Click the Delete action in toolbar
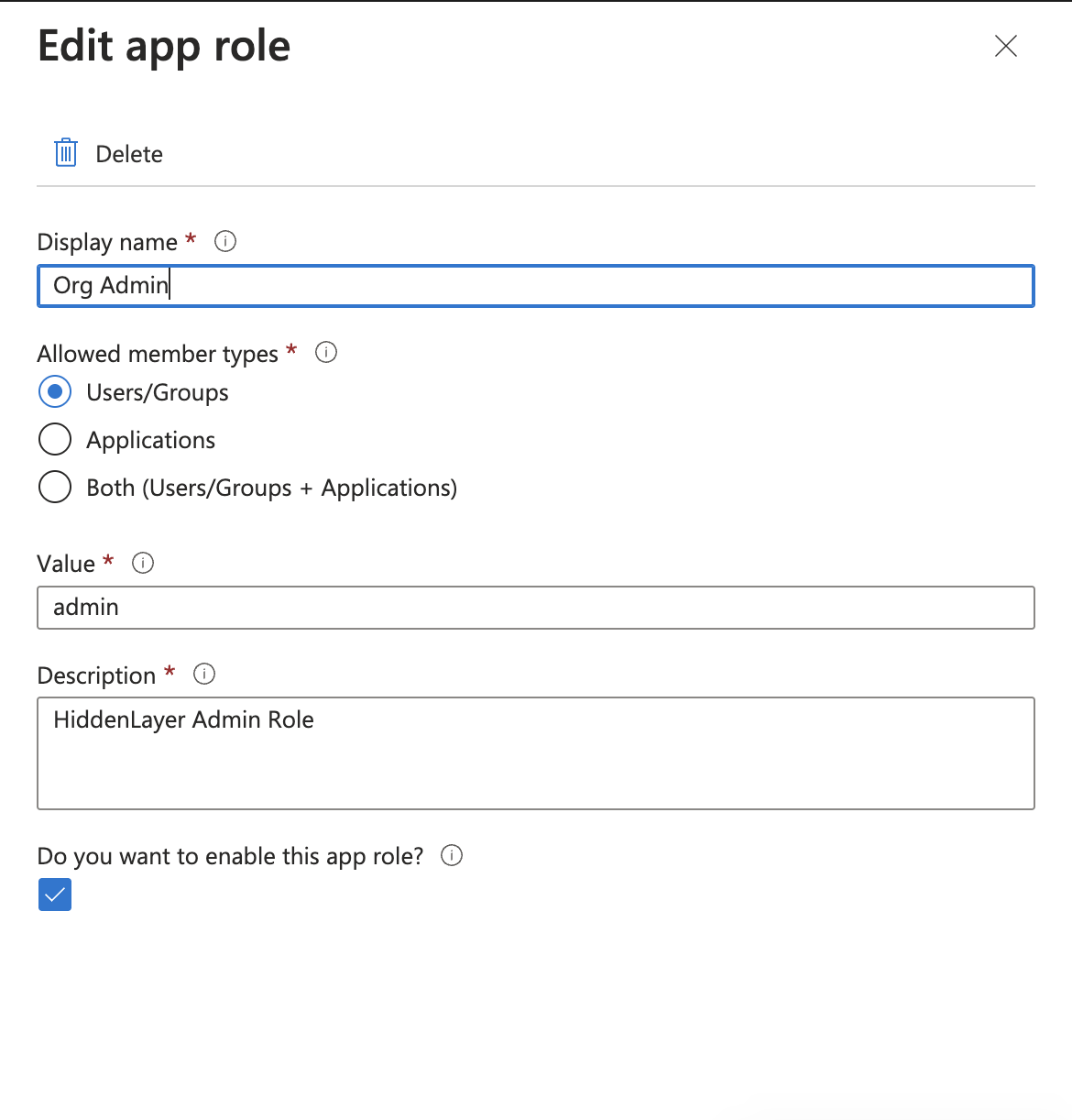The height and width of the screenshot is (1120, 1072). [x=128, y=153]
